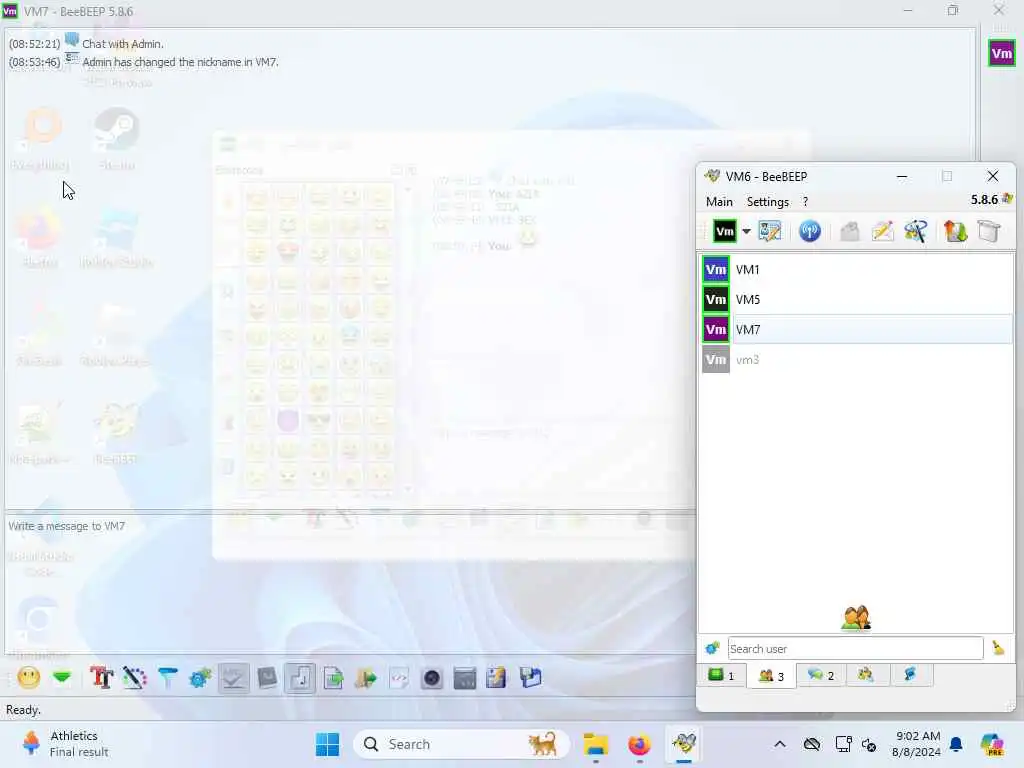The width and height of the screenshot is (1024, 768).
Task: Click the send file document icon
Action: pyautogui.click(x=333, y=678)
